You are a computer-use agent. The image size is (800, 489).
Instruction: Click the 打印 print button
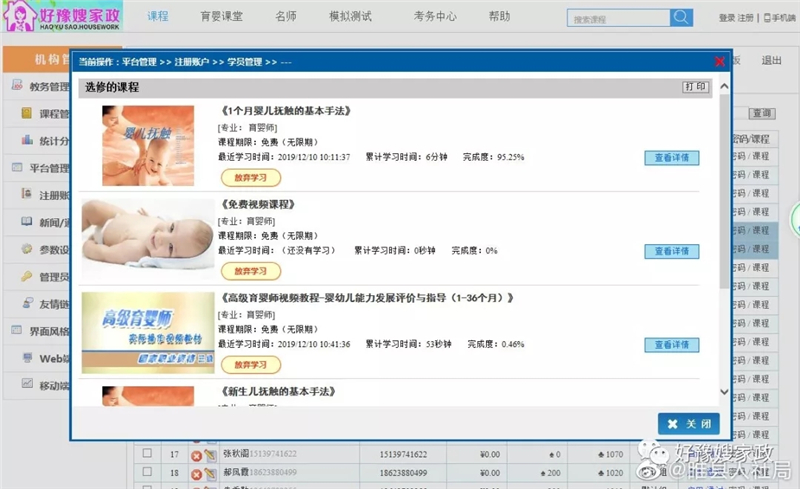(x=695, y=87)
